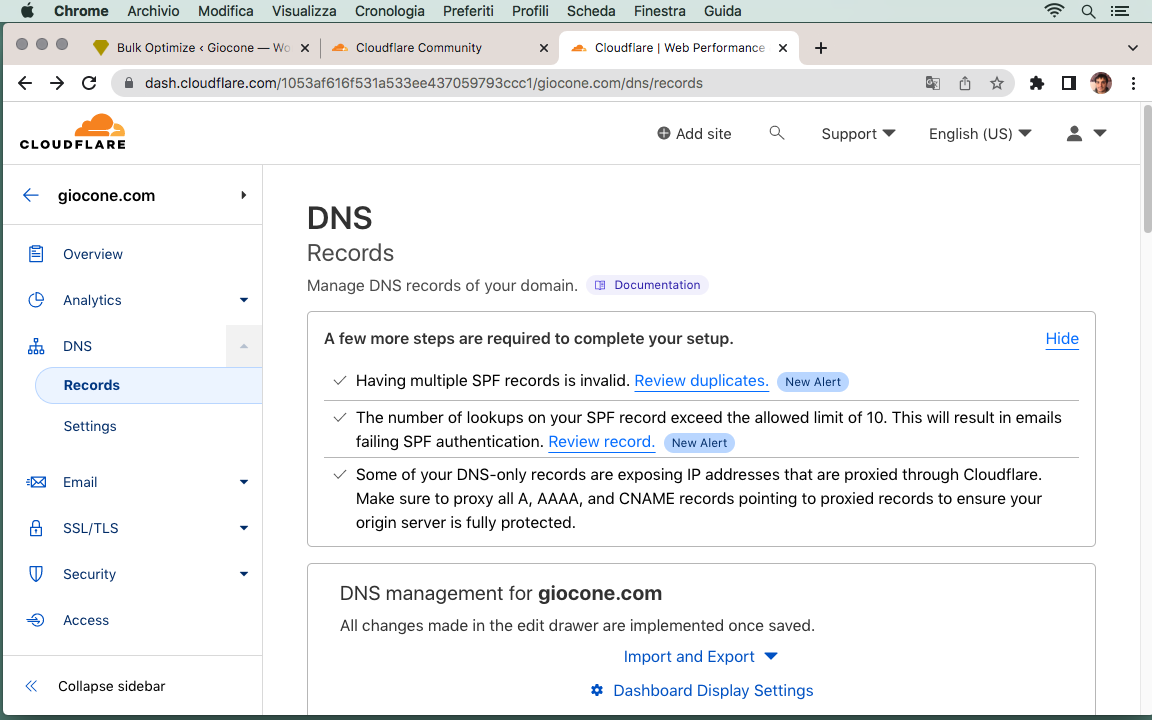Open the Chrome profile avatar

coord(1101,83)
